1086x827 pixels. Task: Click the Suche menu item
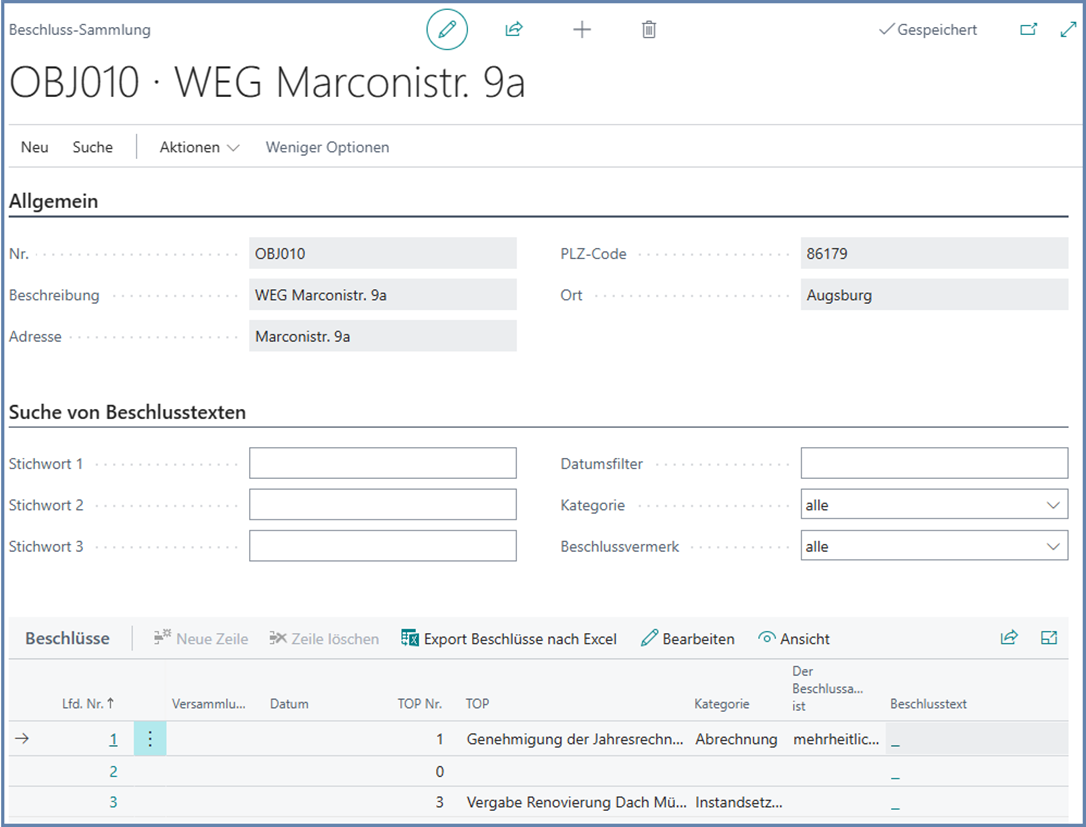coord(93,147)
